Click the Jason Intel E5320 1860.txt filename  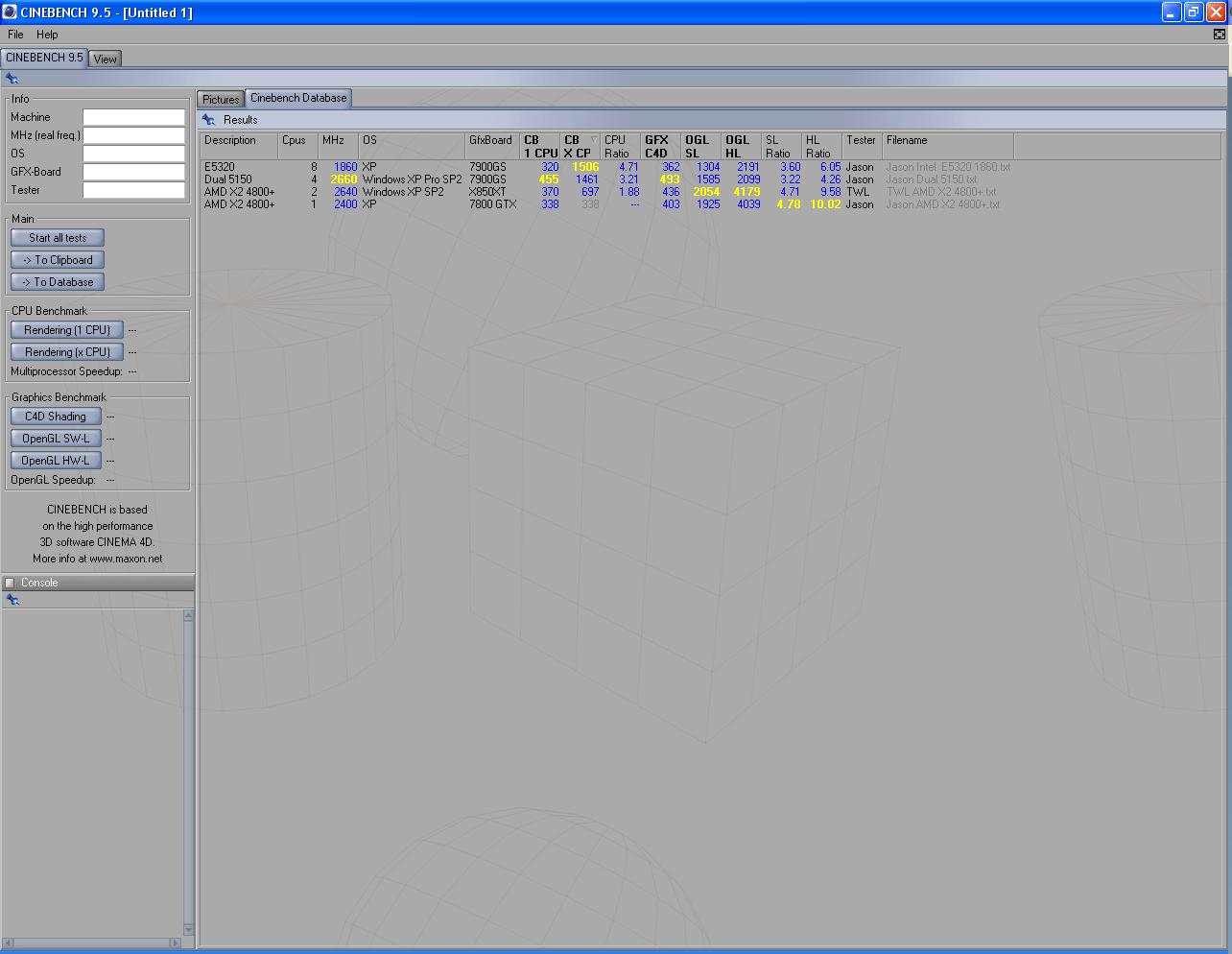(948, 167)
